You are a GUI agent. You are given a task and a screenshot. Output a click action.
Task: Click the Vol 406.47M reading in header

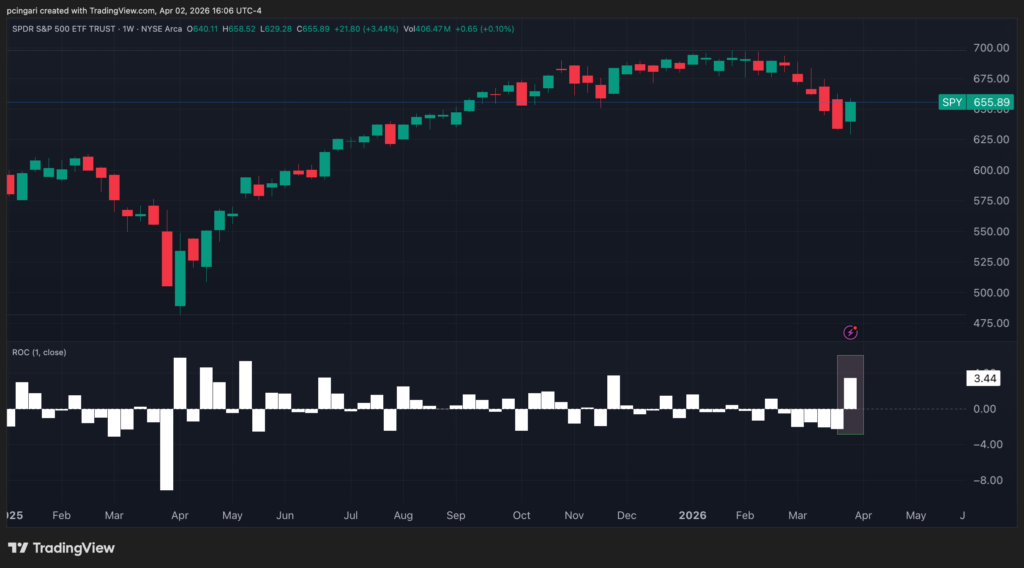438,29
